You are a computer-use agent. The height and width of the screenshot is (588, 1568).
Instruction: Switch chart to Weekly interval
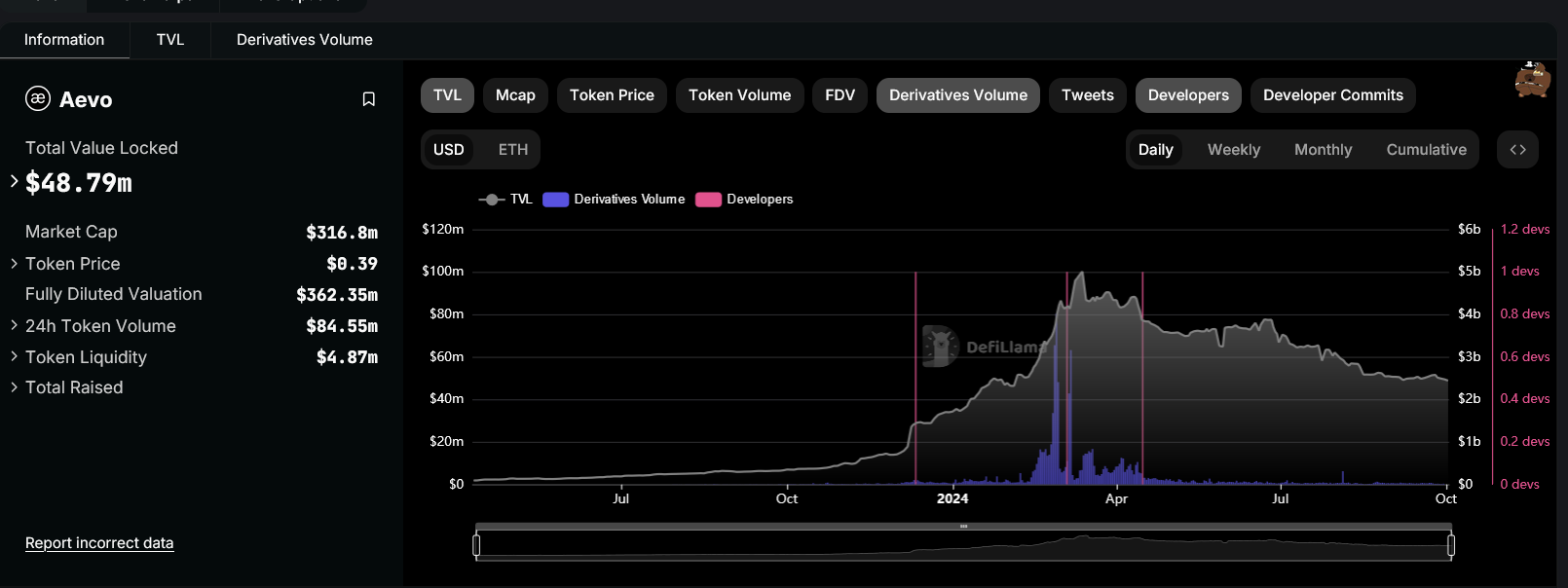coord(1234,150)
